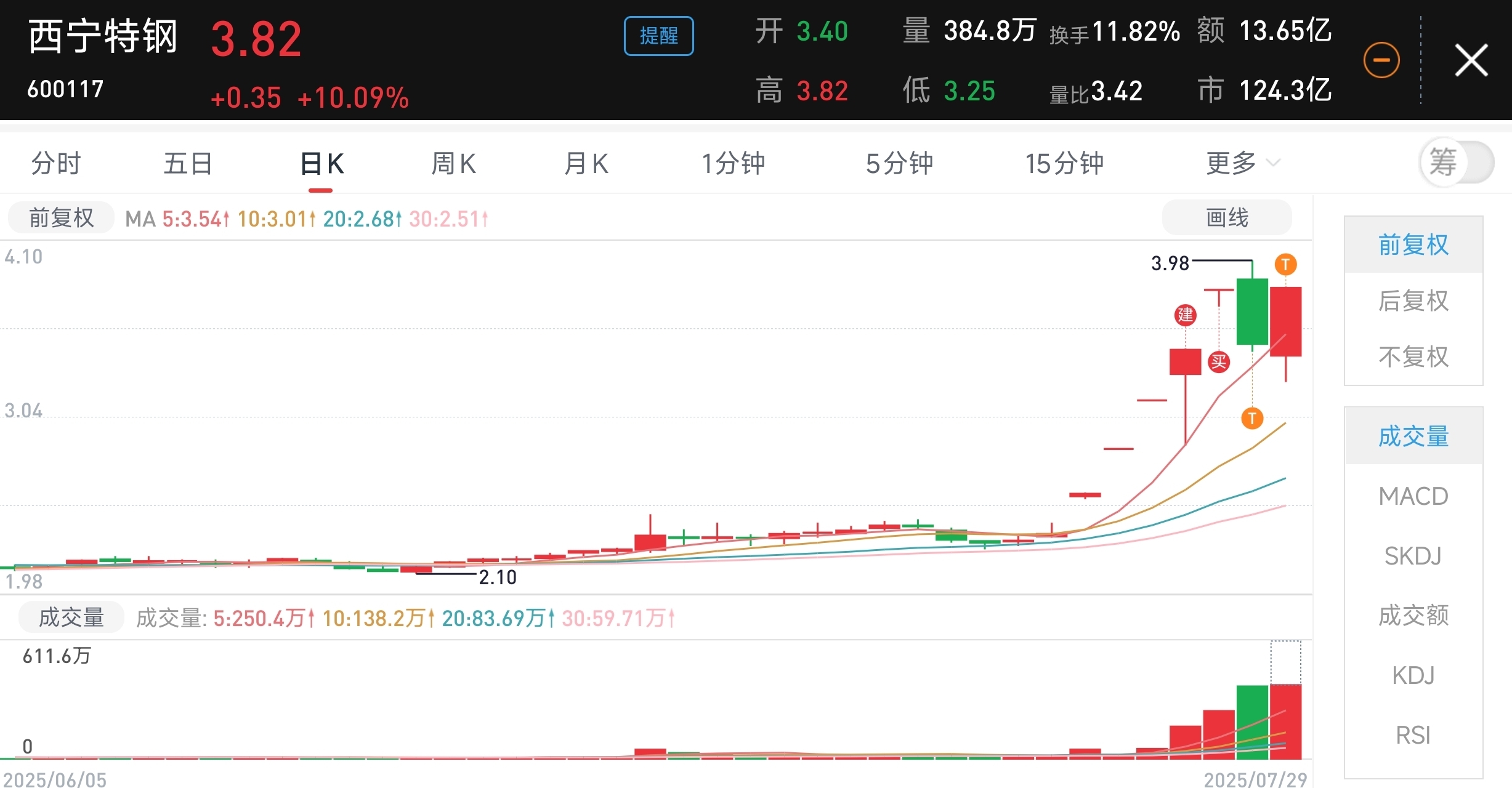Select the SKDJ indicator

coord(1413,556)
